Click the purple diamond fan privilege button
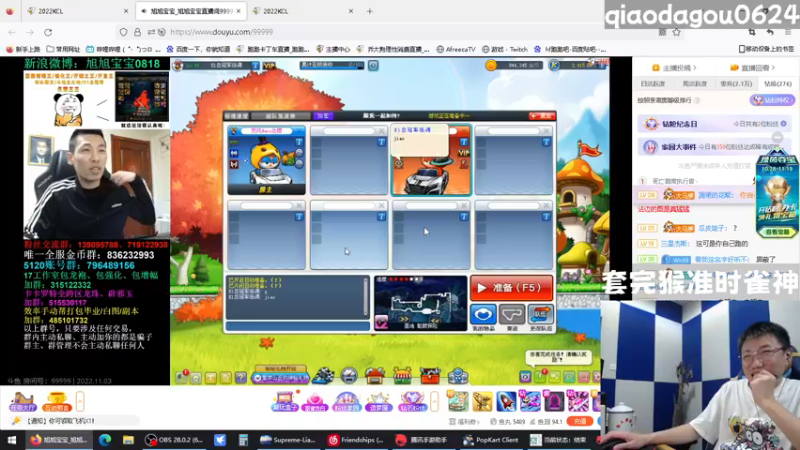Screen dimensions: 800x450 (772, 100)
